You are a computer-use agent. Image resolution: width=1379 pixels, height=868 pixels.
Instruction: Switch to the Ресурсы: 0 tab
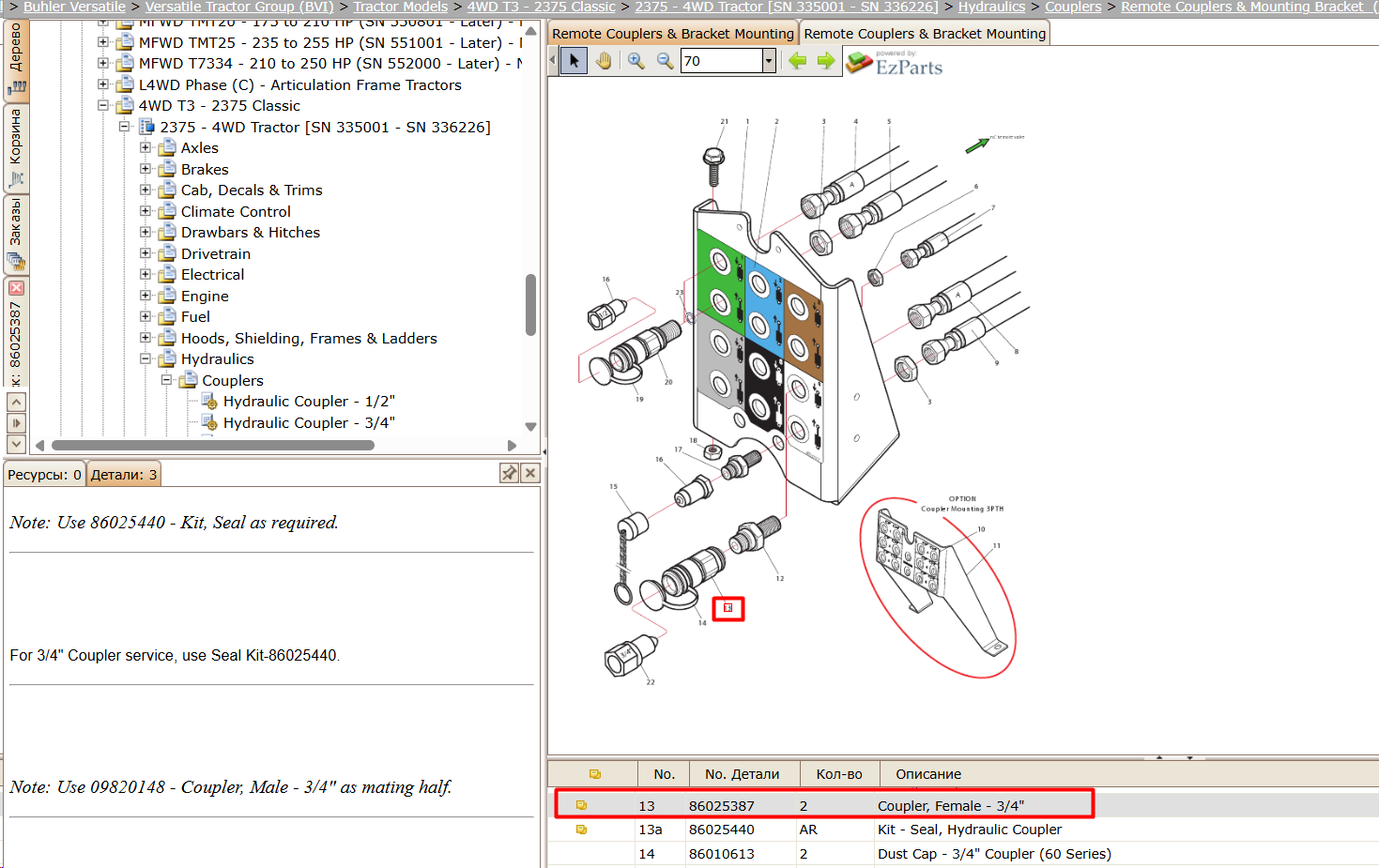tap(44, 475)
